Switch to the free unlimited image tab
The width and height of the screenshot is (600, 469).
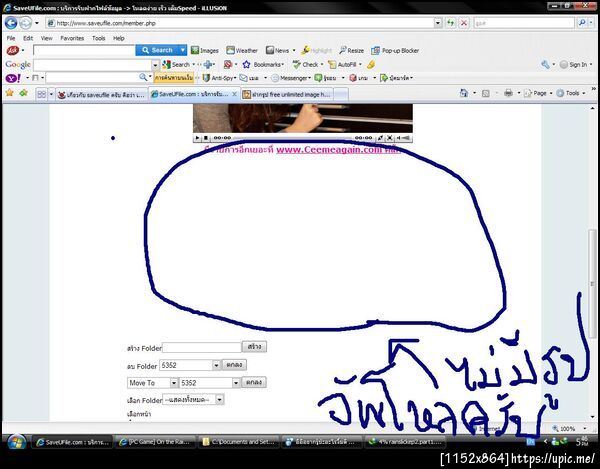(287, 94)
